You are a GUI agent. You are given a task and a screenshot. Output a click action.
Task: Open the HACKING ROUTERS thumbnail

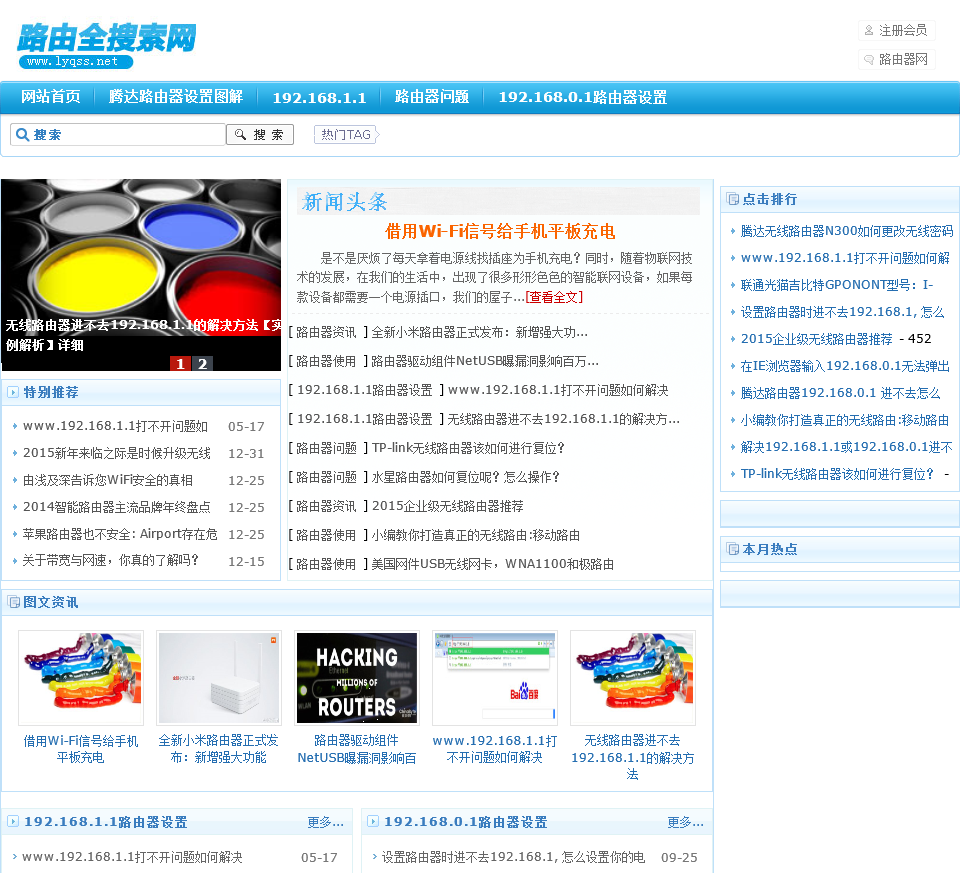pyautogui.click(x=357, y=678)
